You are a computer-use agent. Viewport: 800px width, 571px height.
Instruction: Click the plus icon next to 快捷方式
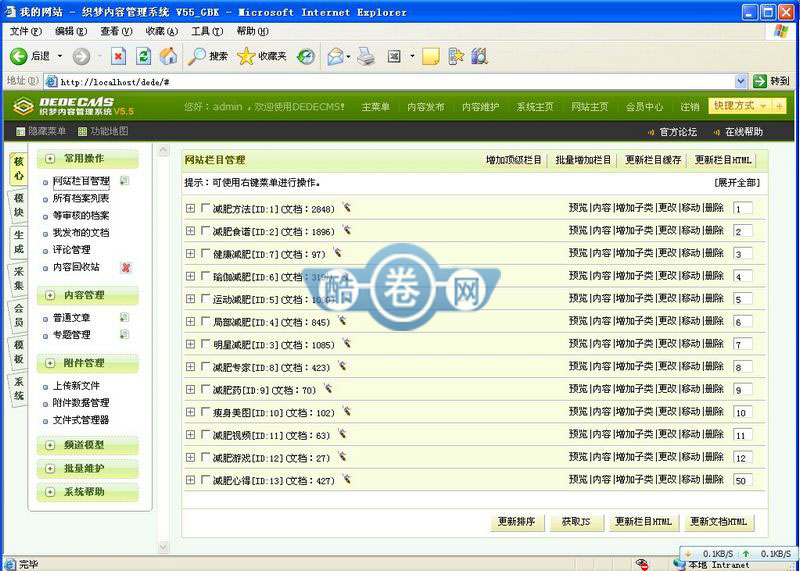780,106
